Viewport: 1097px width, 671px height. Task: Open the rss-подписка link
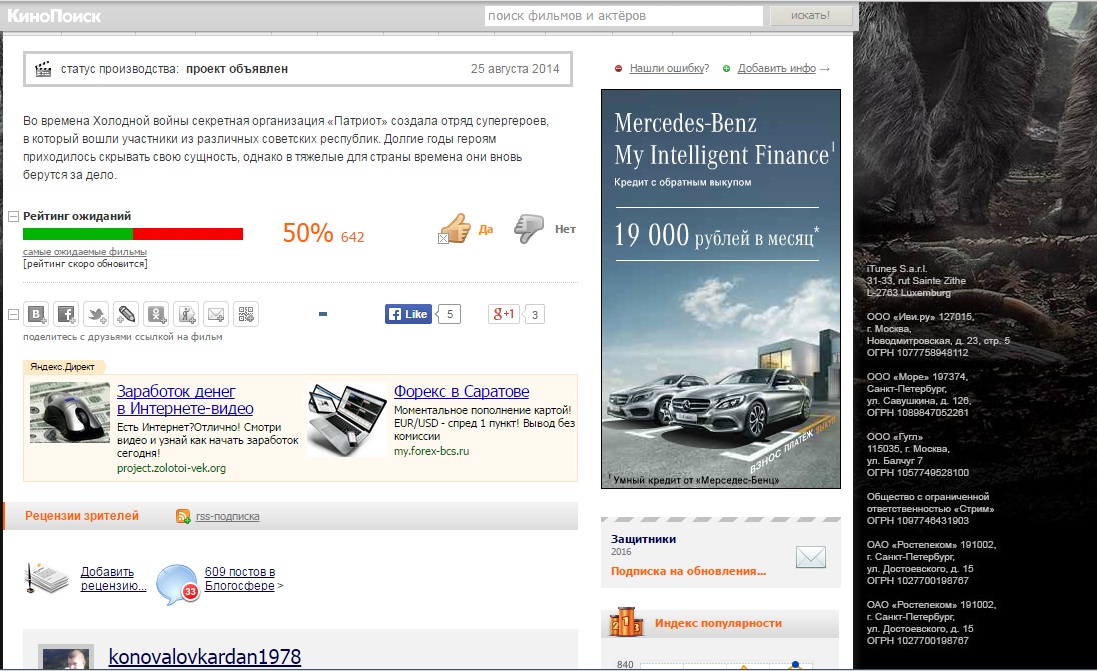[227, 516]
